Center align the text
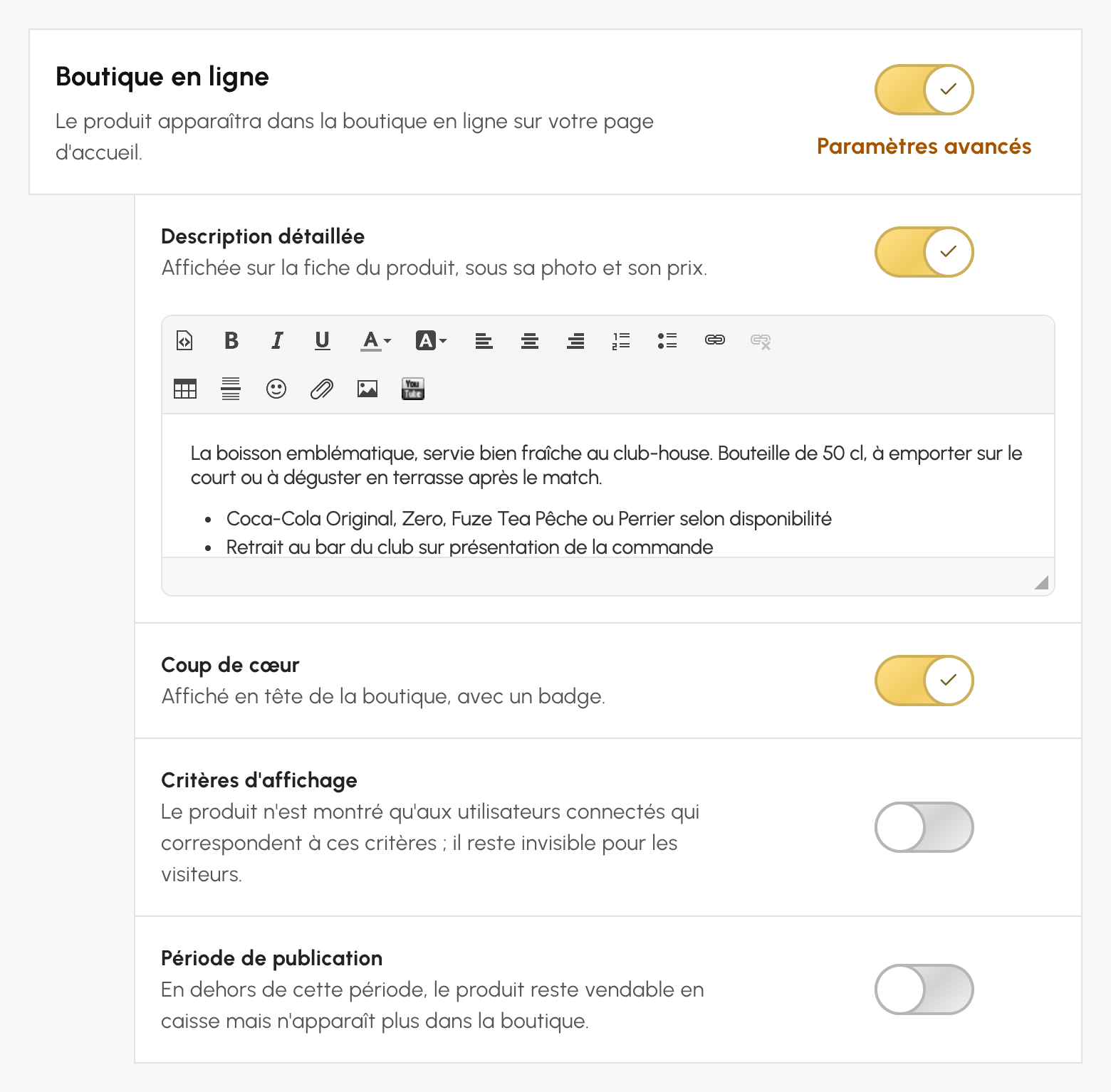The width and height of the screenshot is (1111, 1092). (530, 341)
